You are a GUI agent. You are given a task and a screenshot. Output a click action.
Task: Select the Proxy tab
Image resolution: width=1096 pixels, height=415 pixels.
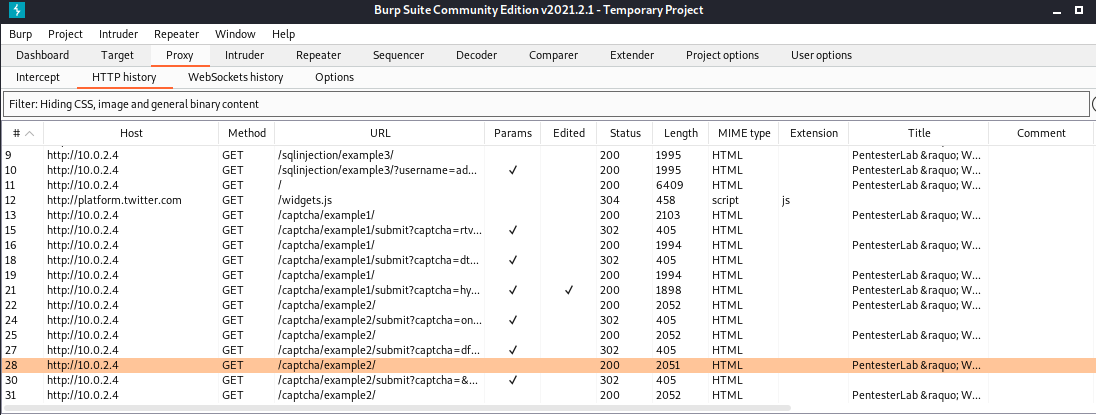(180, 55)
